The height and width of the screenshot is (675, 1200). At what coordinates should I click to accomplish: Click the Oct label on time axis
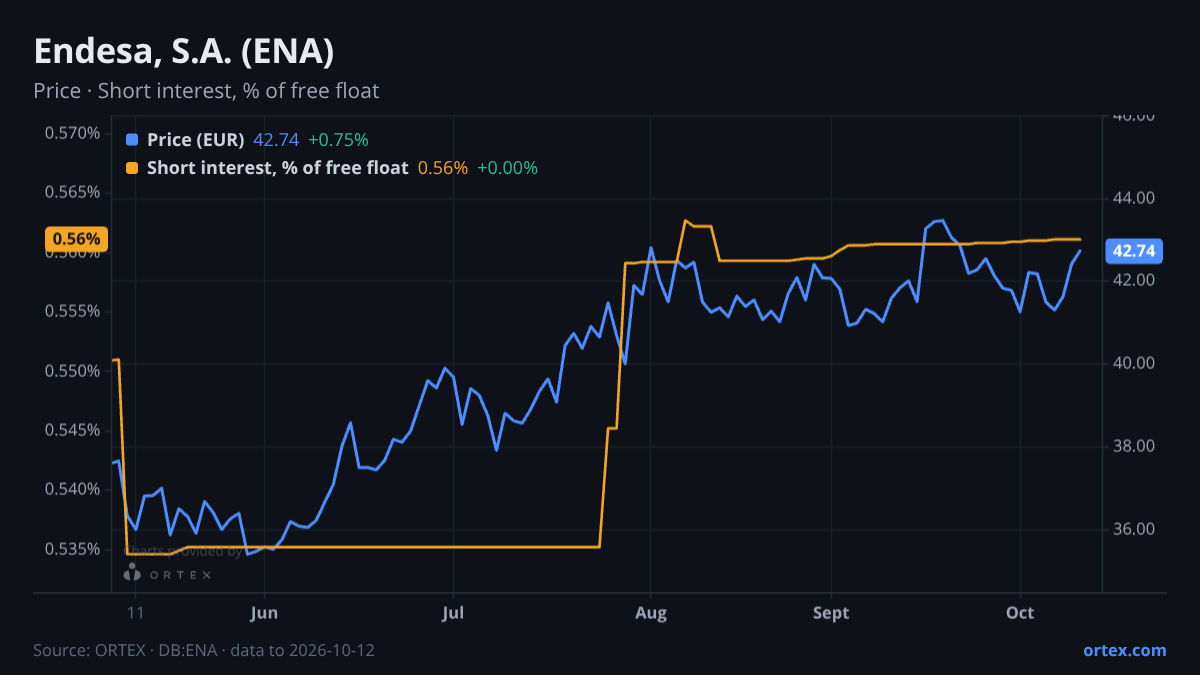1020,613
